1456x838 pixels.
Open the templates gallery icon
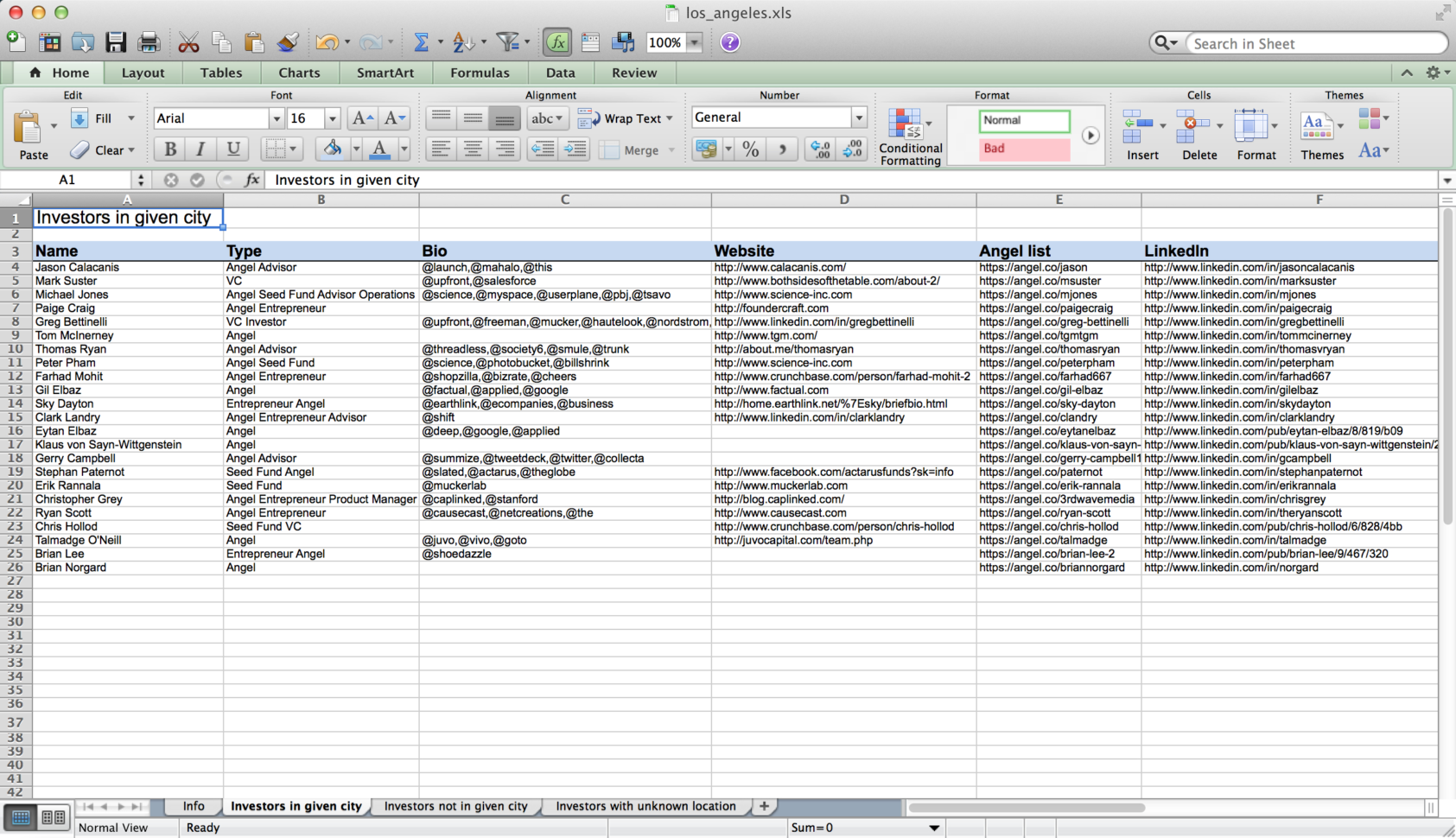[x=49, y=41]
